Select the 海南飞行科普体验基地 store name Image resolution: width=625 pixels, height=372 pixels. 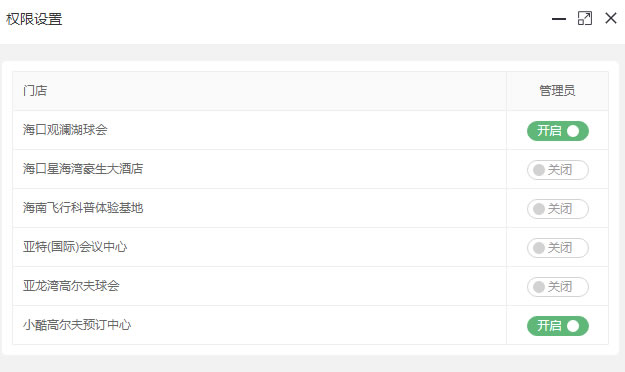tap(83, 208)
